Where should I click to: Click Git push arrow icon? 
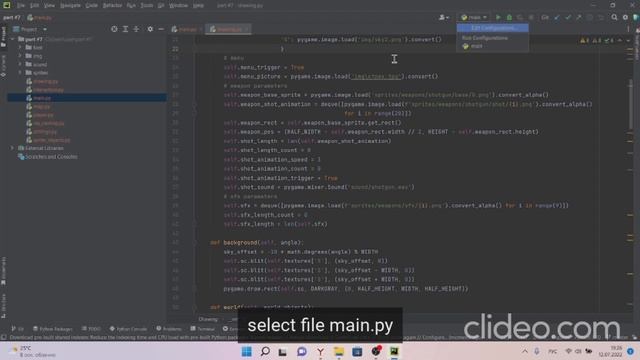click(578, 18)
